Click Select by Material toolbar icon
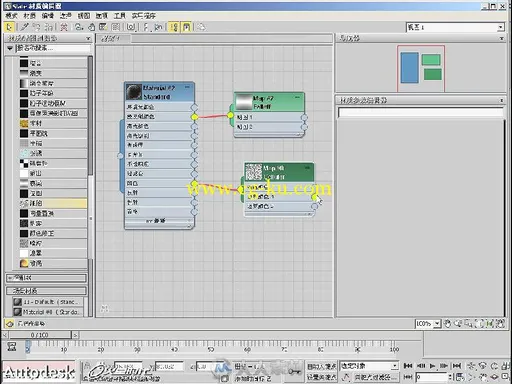This screenshot has width=512, height=384. [201, 27]
